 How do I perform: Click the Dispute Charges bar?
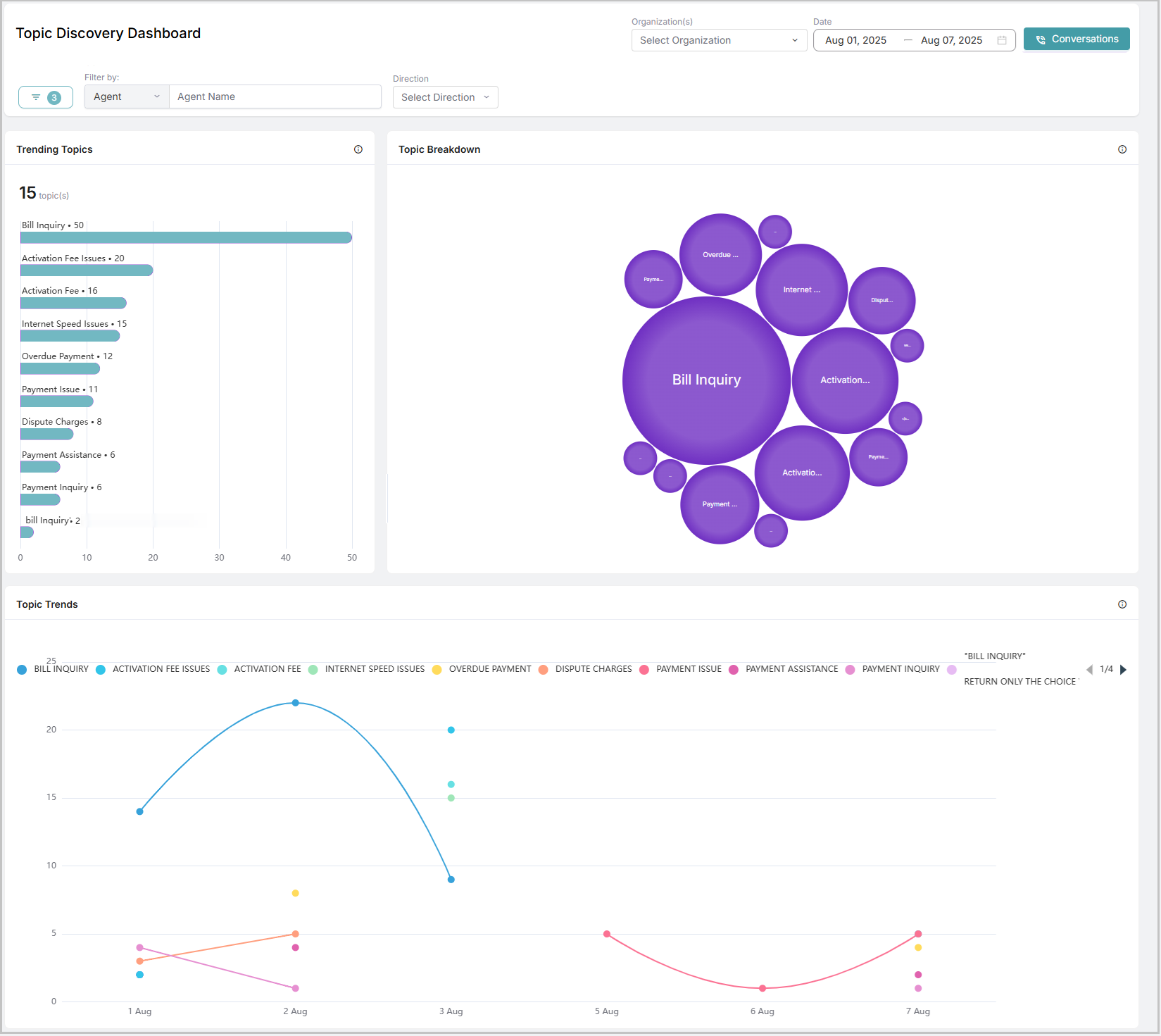[x=46, y=435]
